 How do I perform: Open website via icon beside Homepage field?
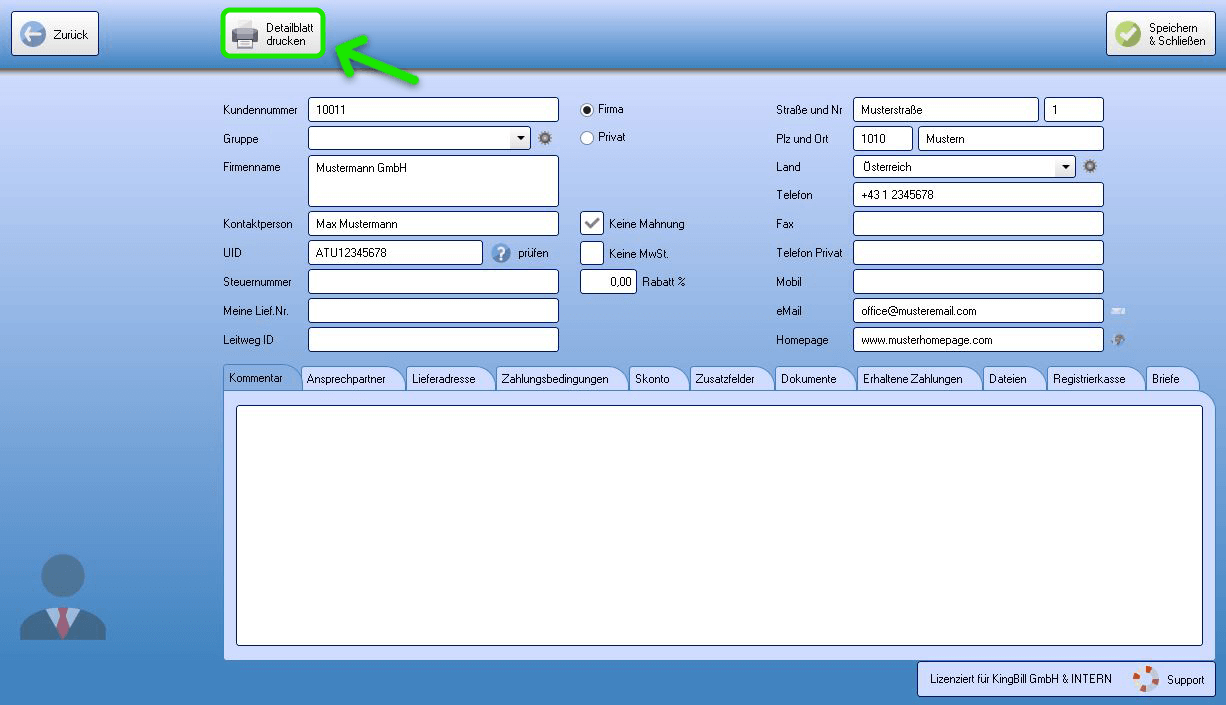pyautogui.click(x=1118, y=340)
